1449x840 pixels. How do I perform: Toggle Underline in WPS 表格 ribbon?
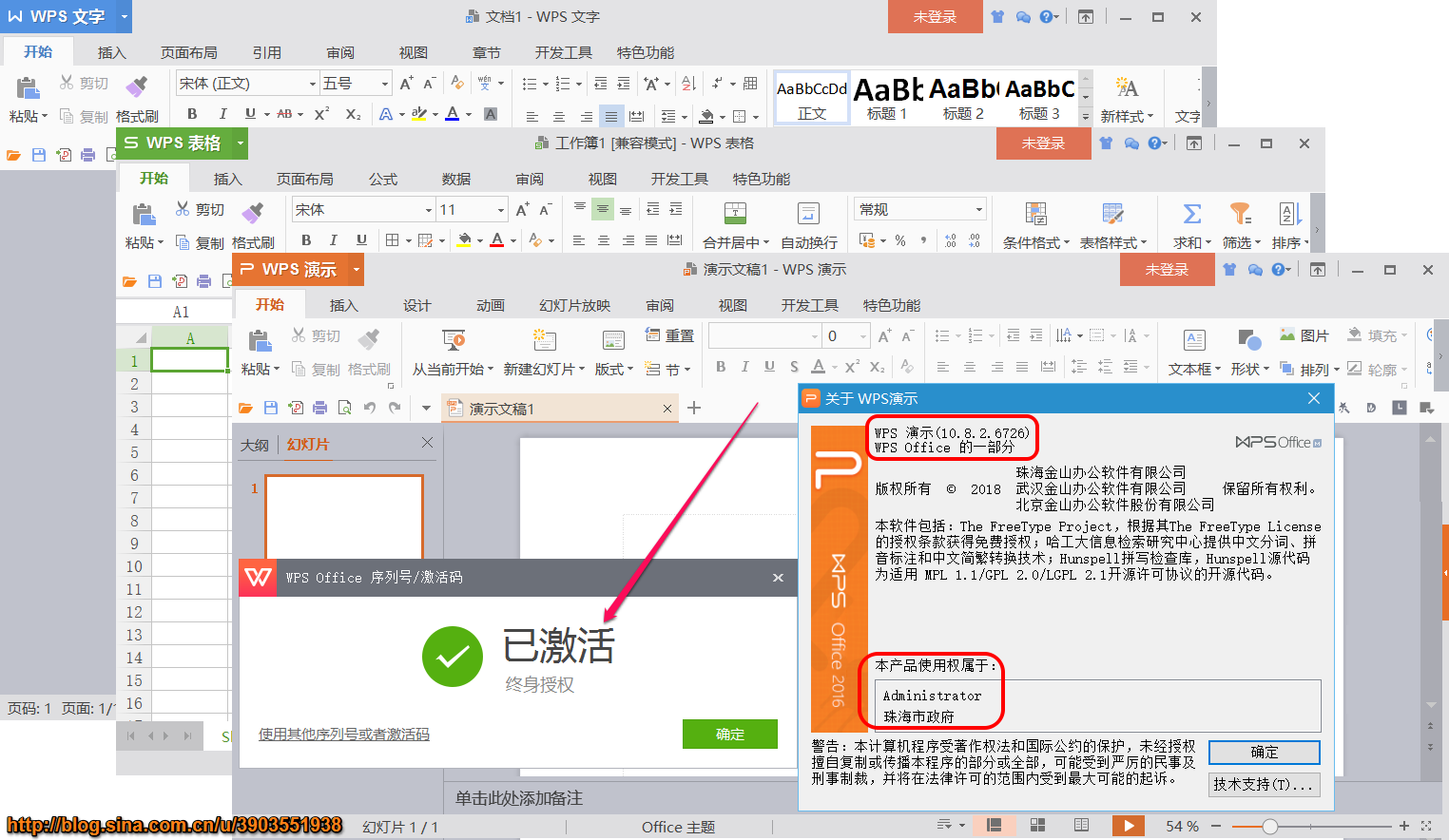pyautogui.click(x=361, y=239)
